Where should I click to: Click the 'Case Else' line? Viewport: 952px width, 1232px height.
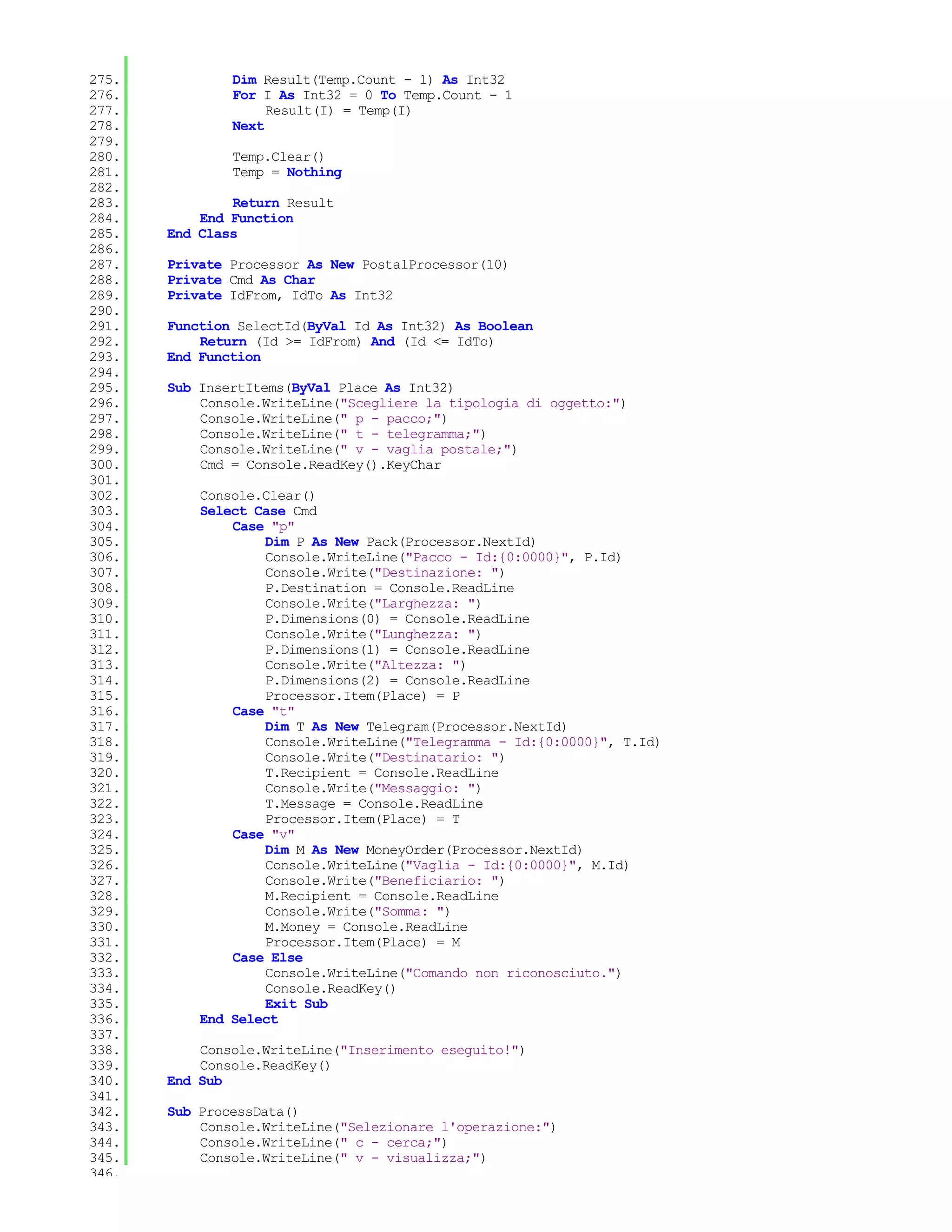[267, 958]
